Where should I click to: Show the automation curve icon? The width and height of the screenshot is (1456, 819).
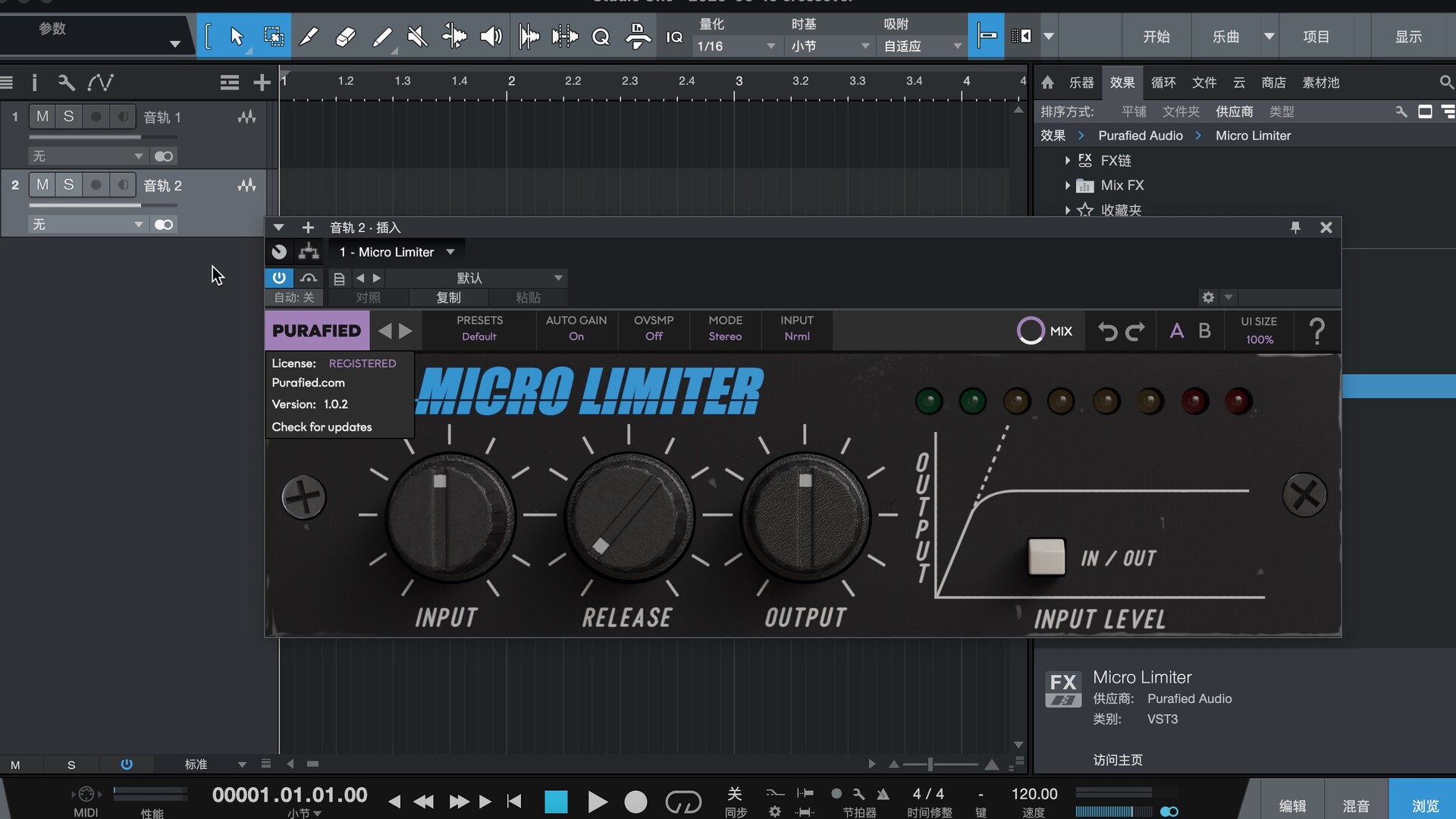100,82
